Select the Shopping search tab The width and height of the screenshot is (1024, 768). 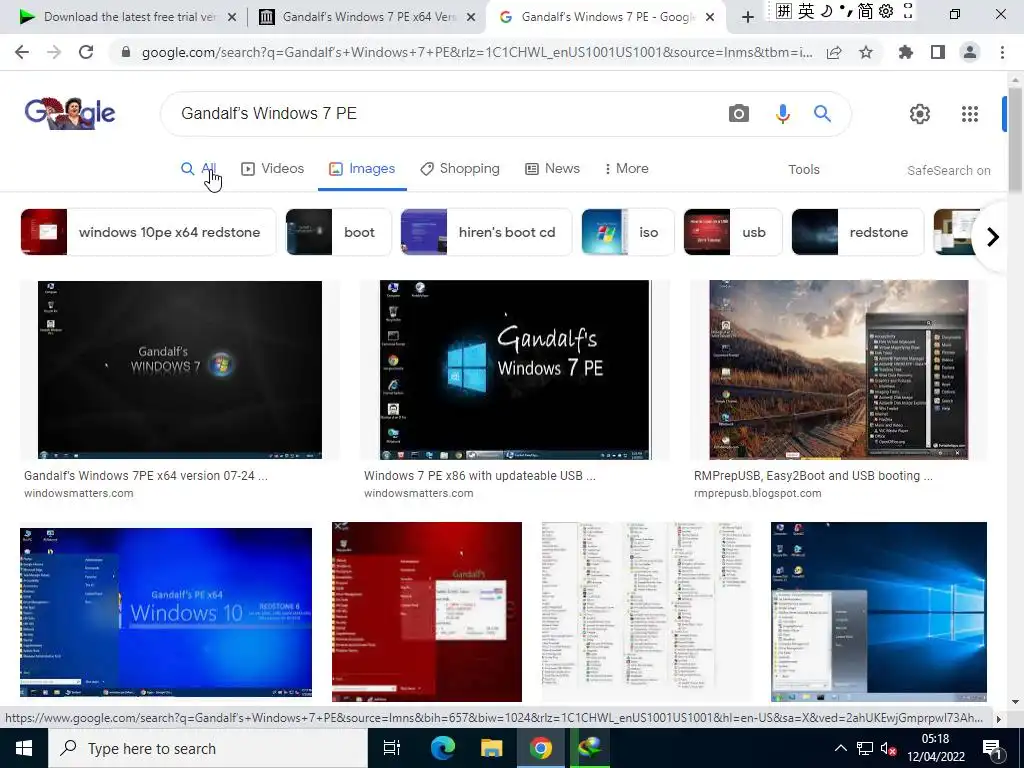[460, 168]
